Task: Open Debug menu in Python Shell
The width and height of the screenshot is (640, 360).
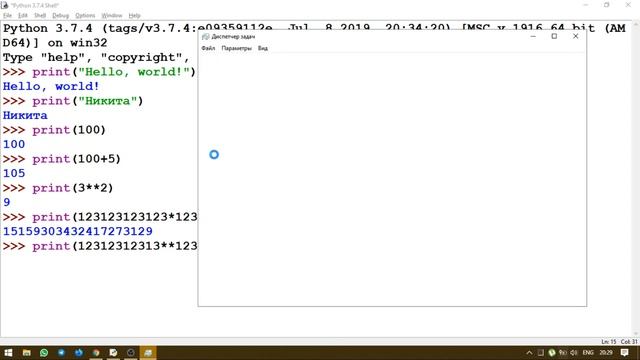Action: pos(60,16)
